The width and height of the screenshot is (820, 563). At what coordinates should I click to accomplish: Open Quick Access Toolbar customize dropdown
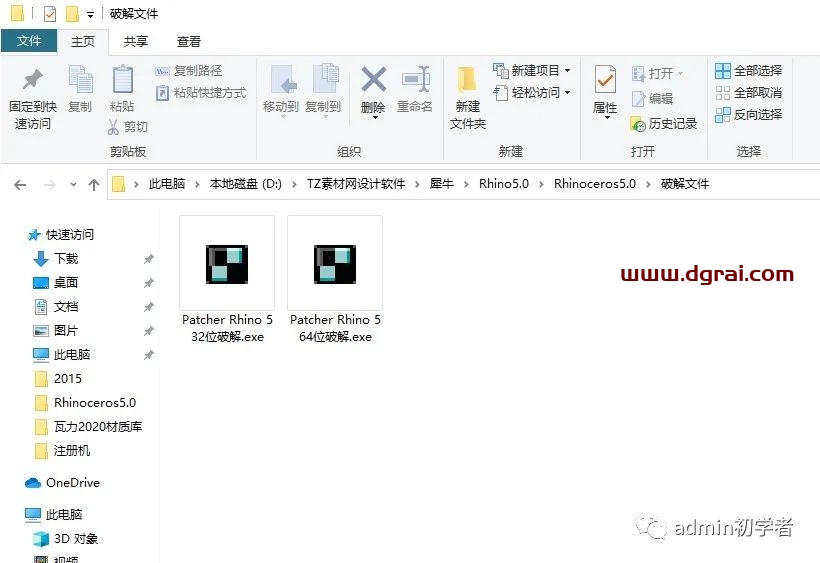90,15
